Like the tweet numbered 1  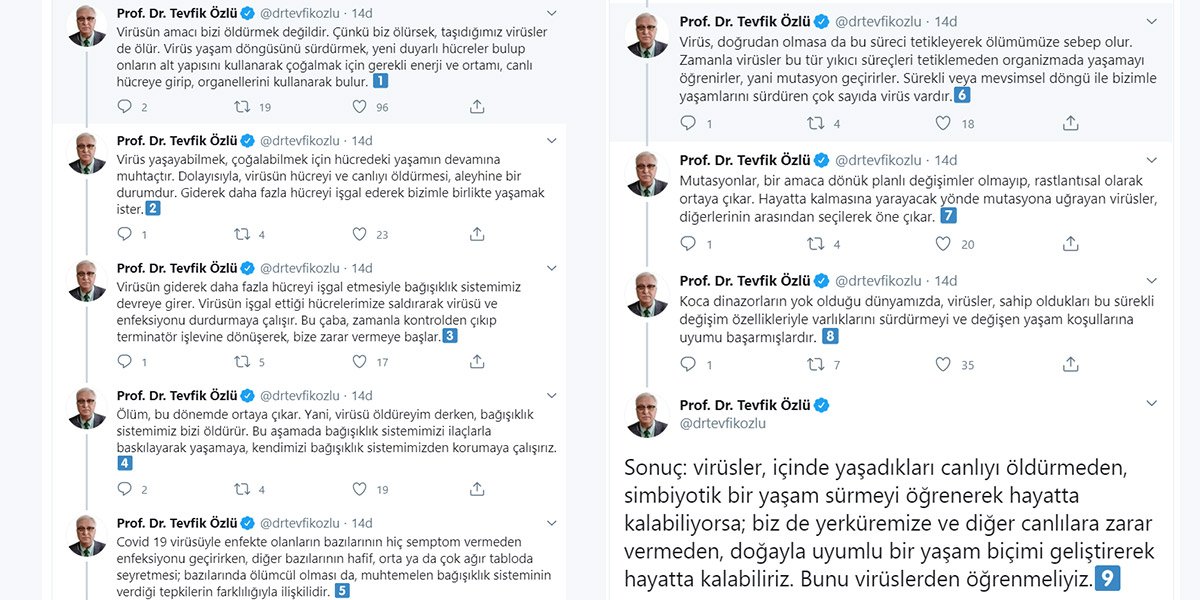tap(359, 107)
